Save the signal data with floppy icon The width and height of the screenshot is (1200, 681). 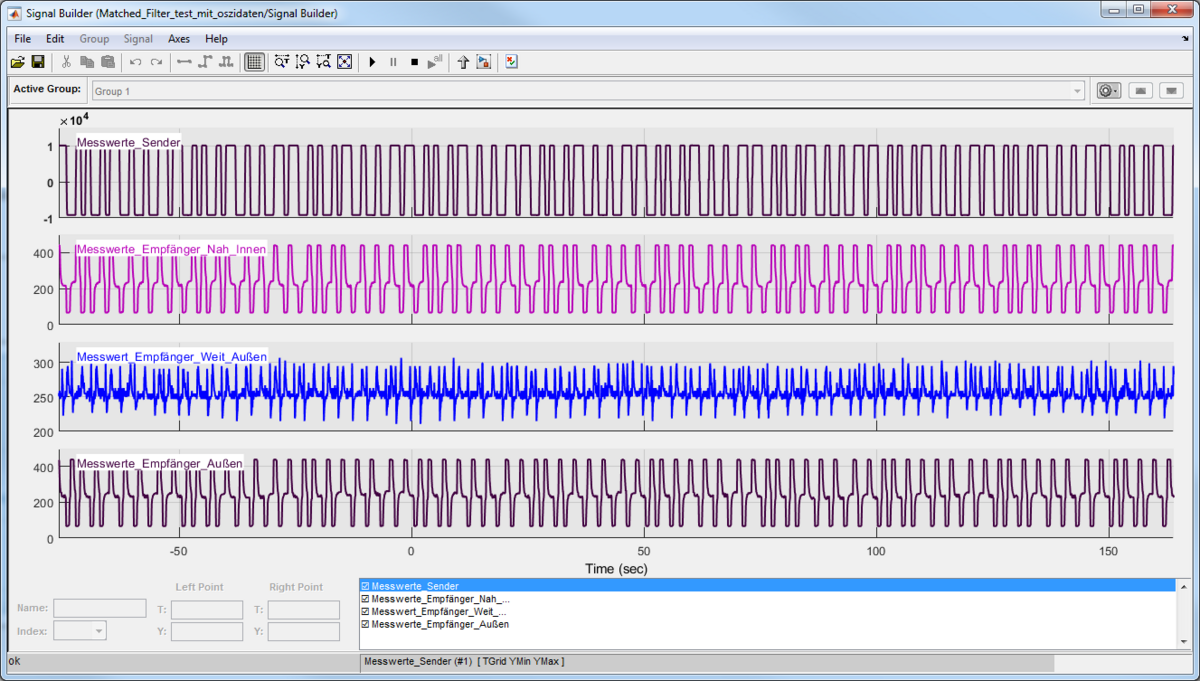[x=38, y=62]
